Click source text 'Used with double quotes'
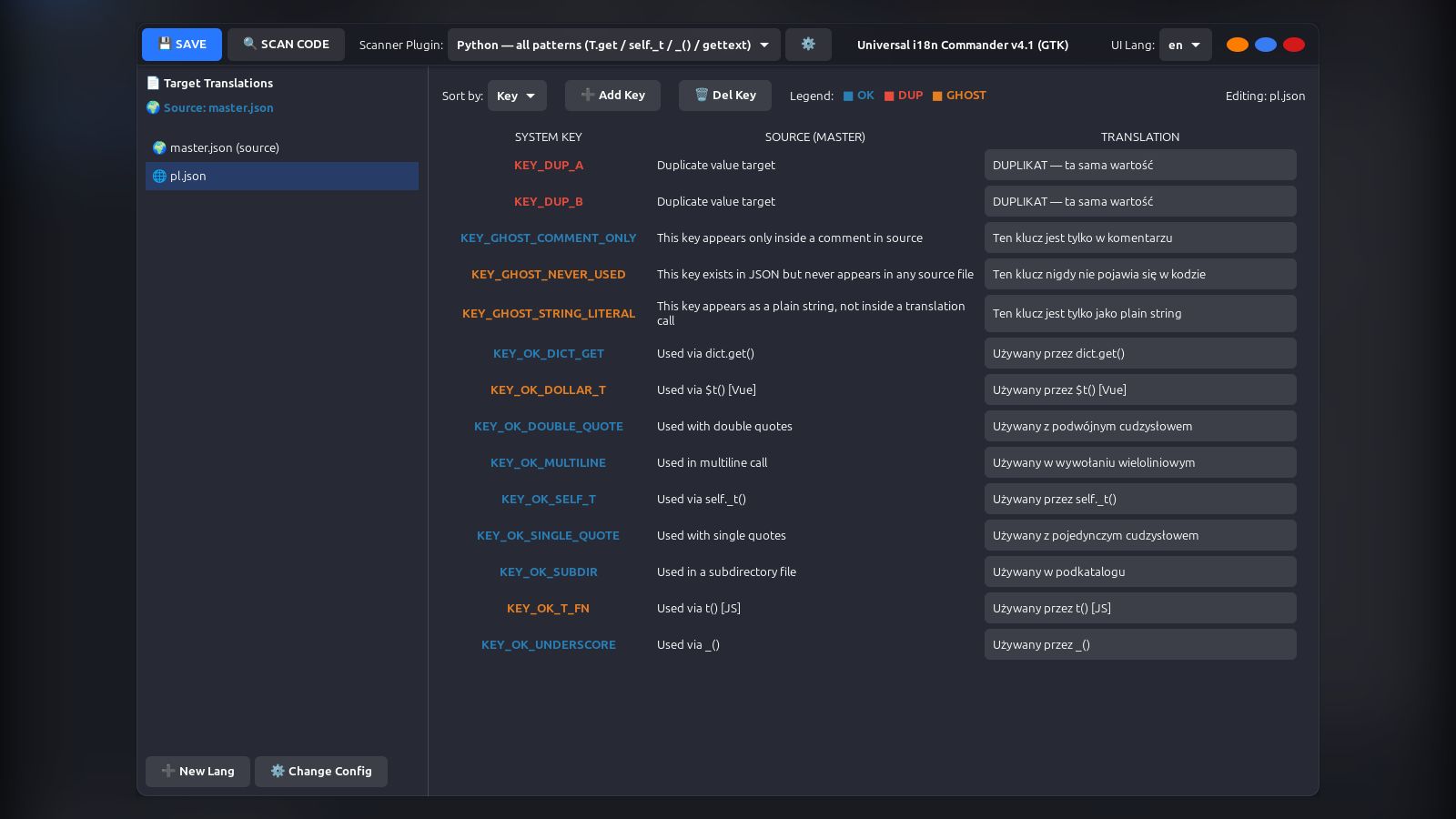 click(724, 426)
